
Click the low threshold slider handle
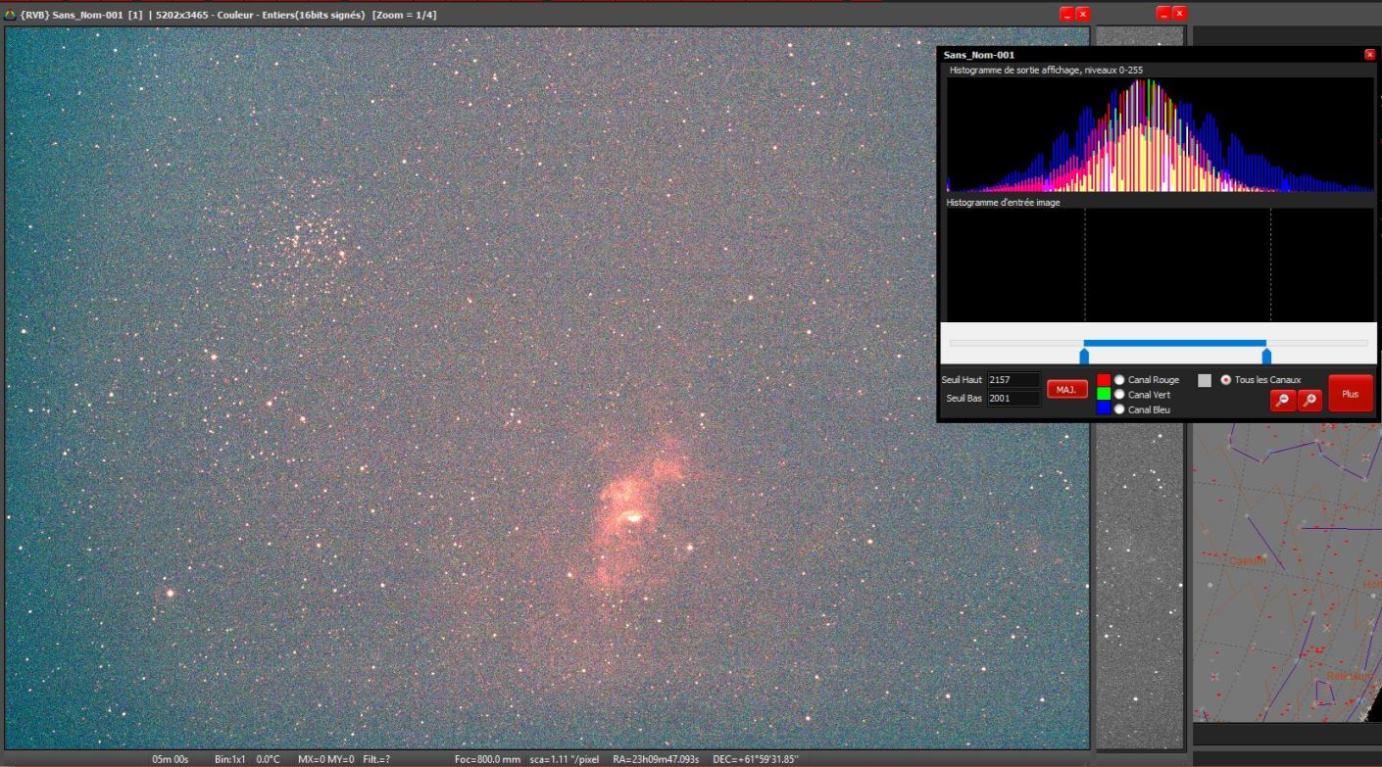(x=1084, y=355)
